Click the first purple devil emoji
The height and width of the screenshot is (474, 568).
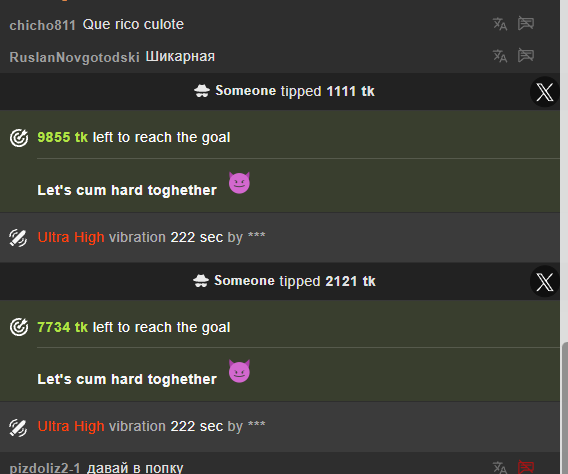point(239,183)
